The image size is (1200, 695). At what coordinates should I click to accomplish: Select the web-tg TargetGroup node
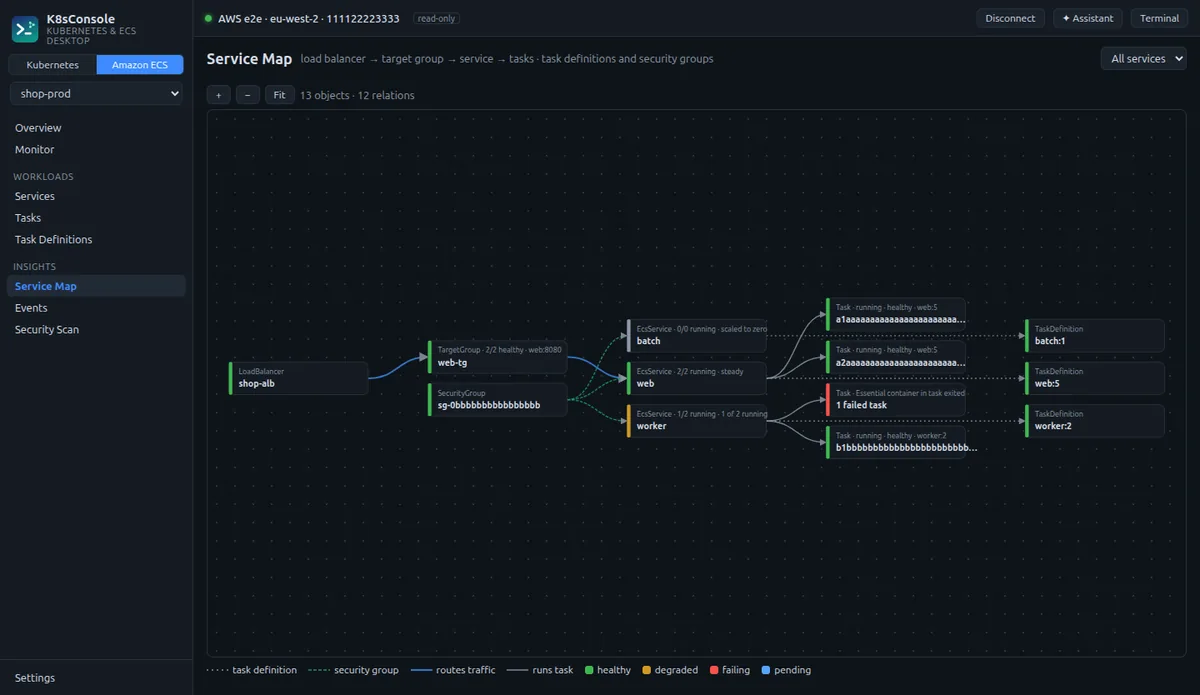click(x=497, y=357)
